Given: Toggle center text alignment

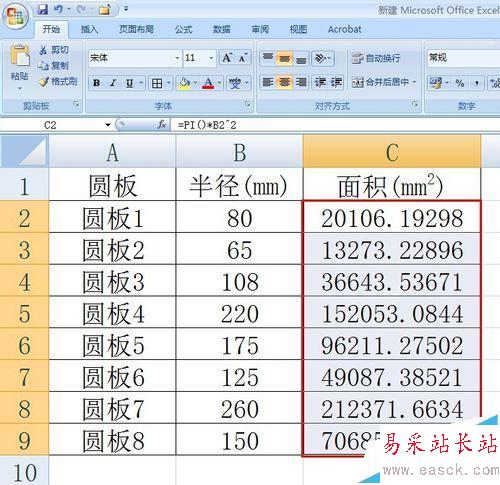Looking at the screenshot, I should point(284,82).
